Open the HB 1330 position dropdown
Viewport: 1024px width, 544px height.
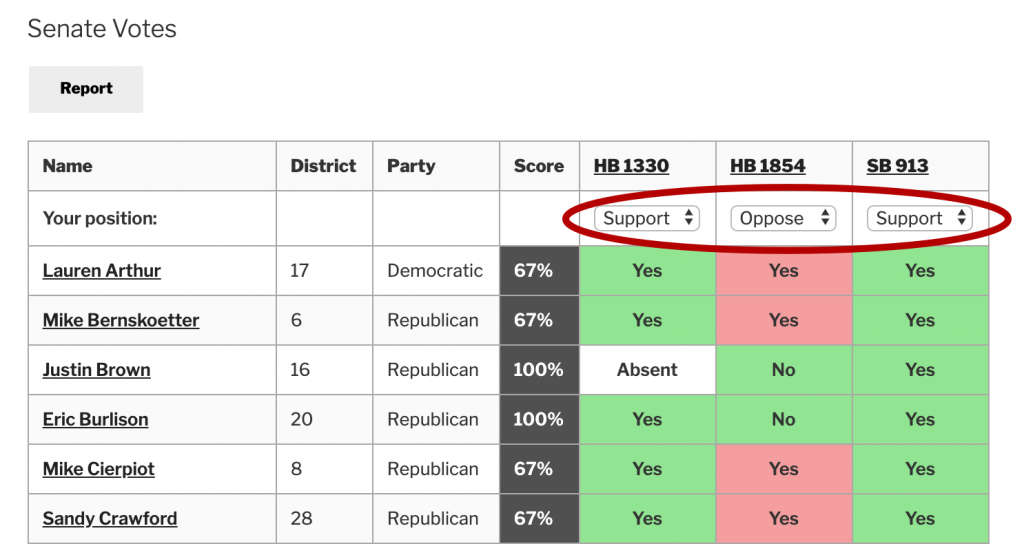click(x=647, y=218)
